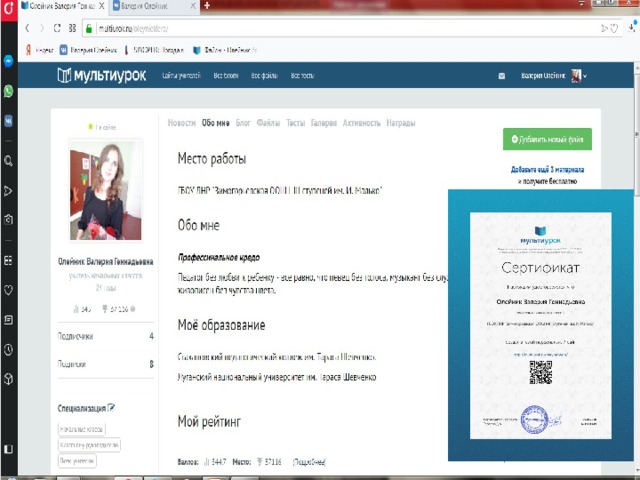Select the Всем учителям specialization tag
The image size is (640, 480).
pyautogui.click(x=77, y=461)
